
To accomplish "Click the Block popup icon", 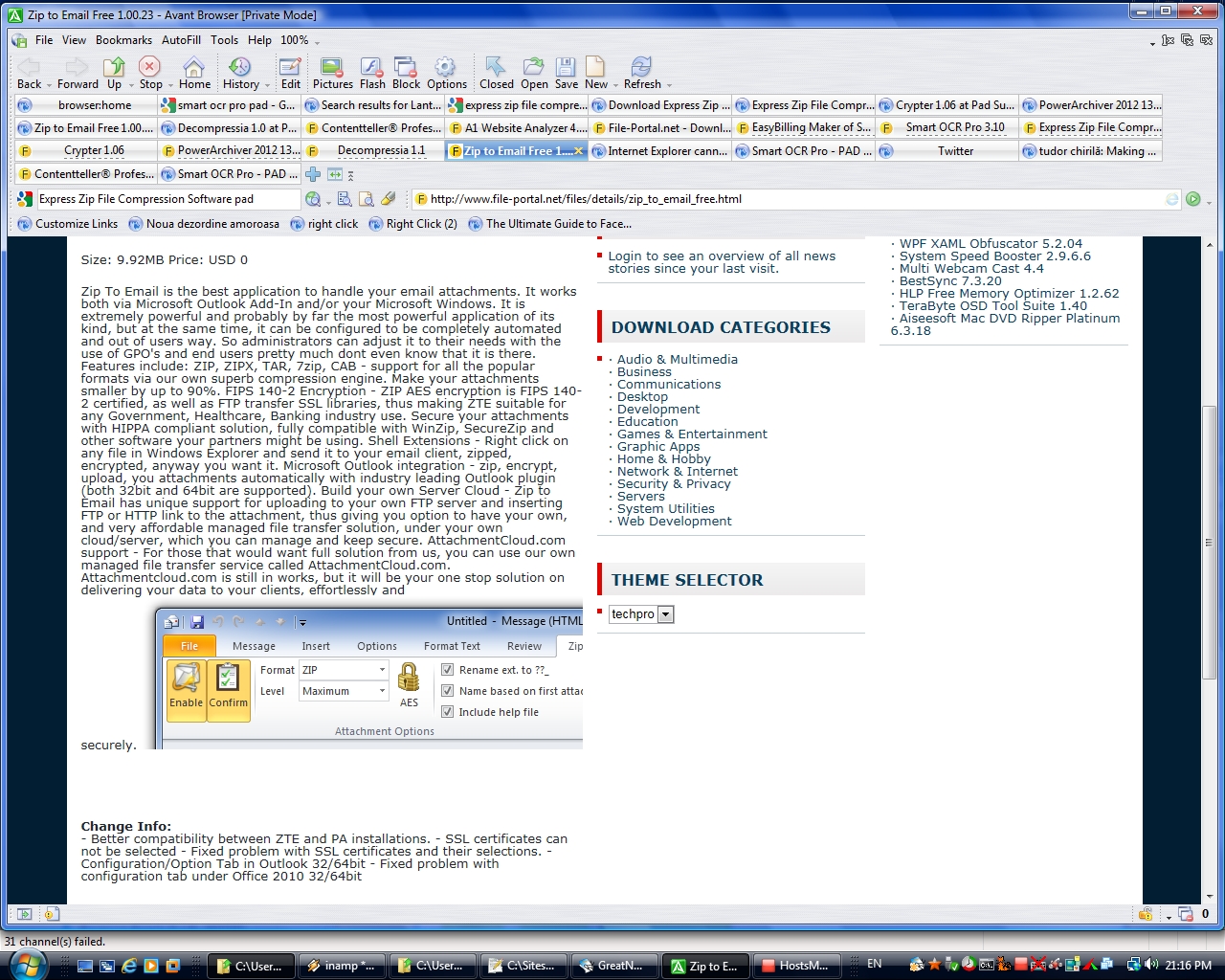I will pos(406,66).
